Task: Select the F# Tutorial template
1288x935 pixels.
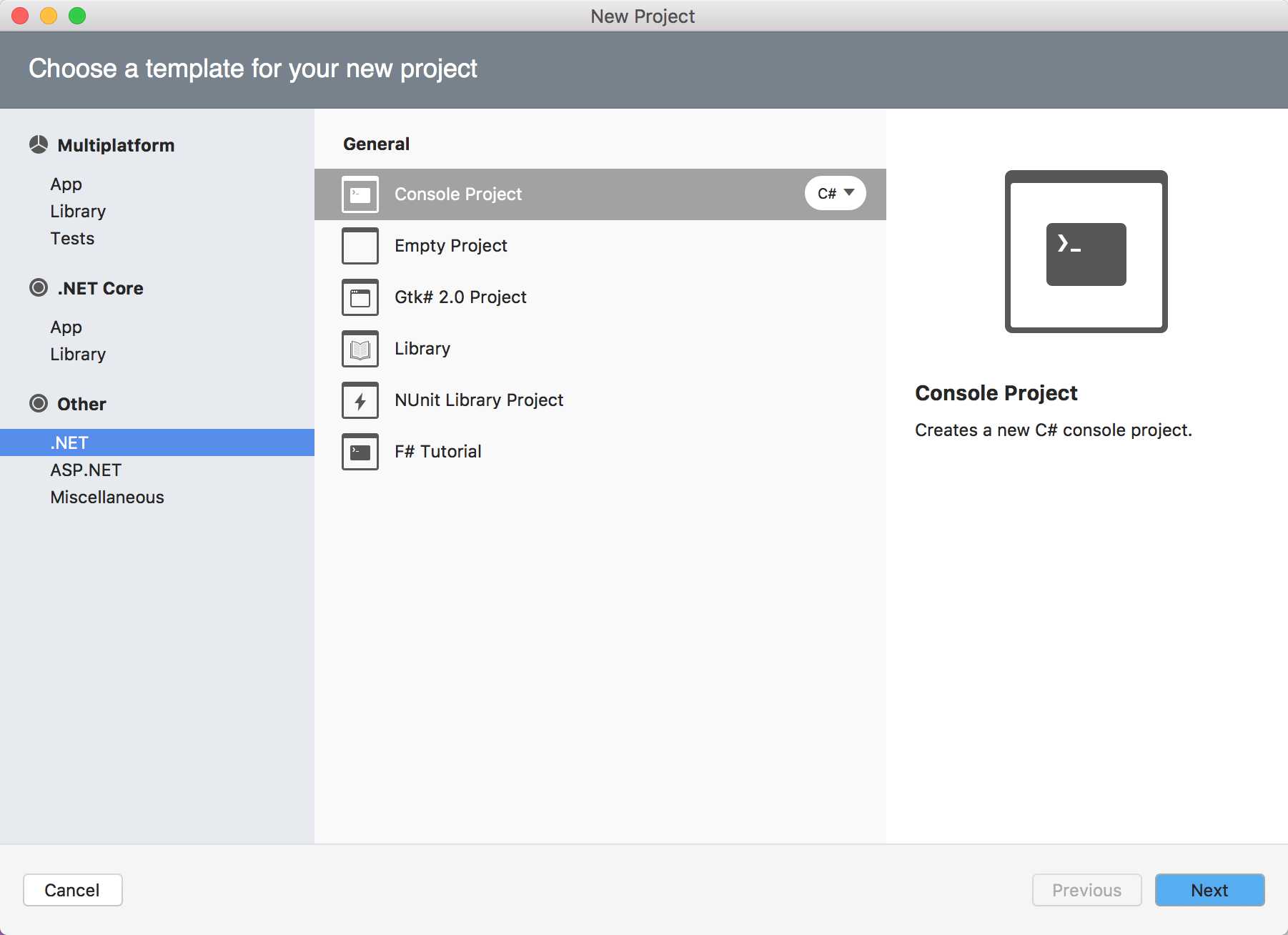Action: [x=600, y=452]
